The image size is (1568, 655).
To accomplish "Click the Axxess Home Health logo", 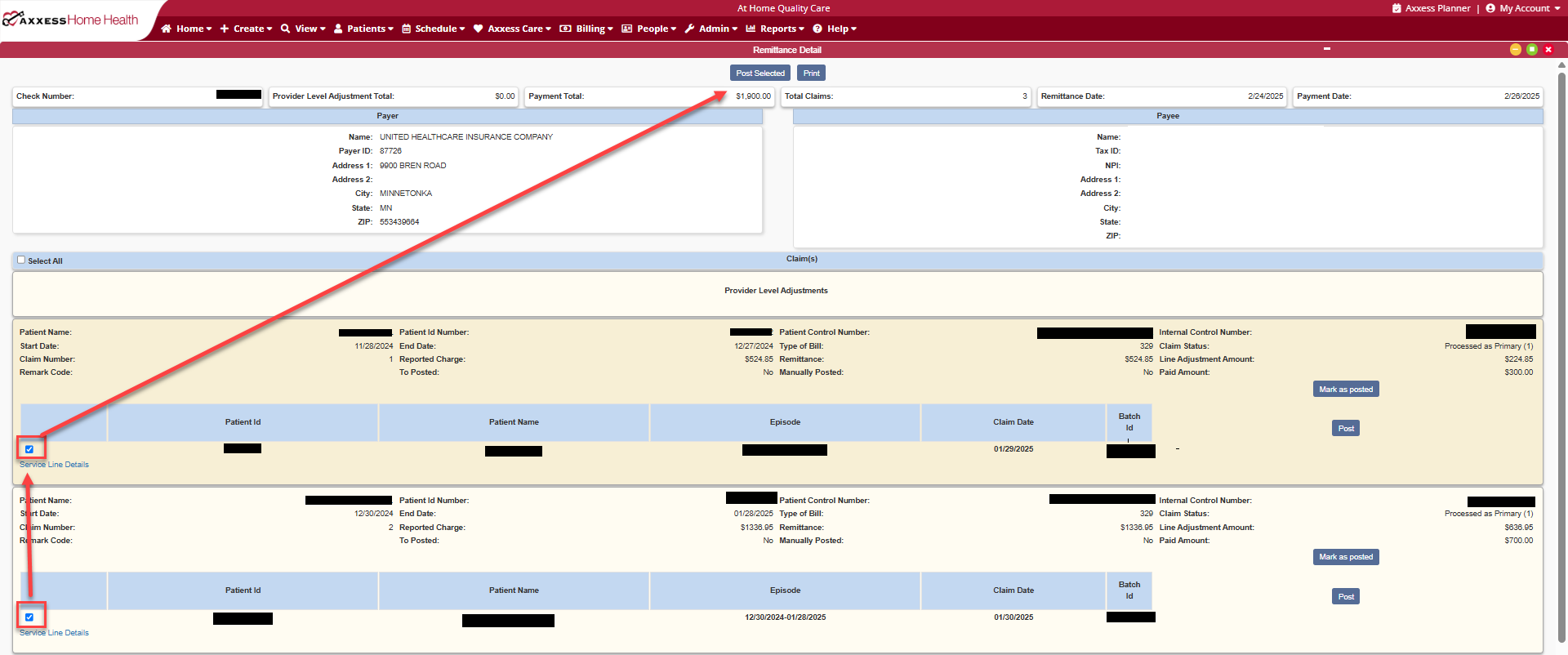I will [x=71, y=20].
